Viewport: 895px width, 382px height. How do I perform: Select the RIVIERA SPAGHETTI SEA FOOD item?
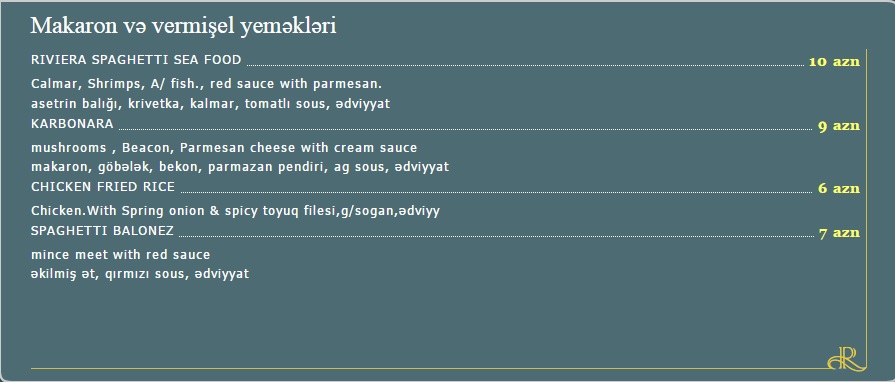point(136,60)
